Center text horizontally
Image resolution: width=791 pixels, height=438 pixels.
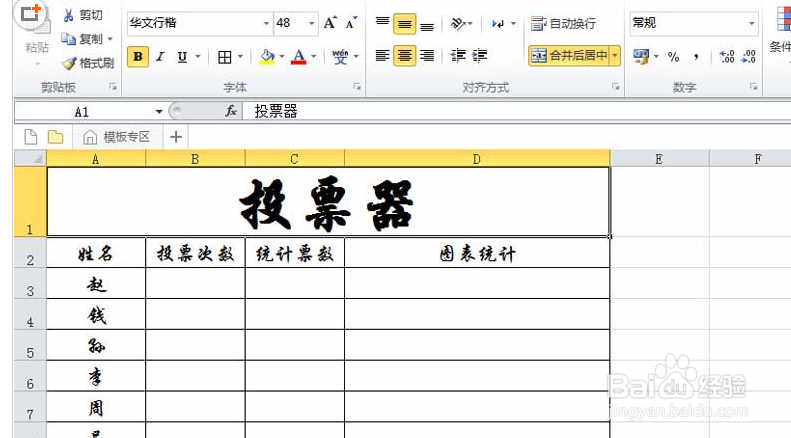[405, 56]
